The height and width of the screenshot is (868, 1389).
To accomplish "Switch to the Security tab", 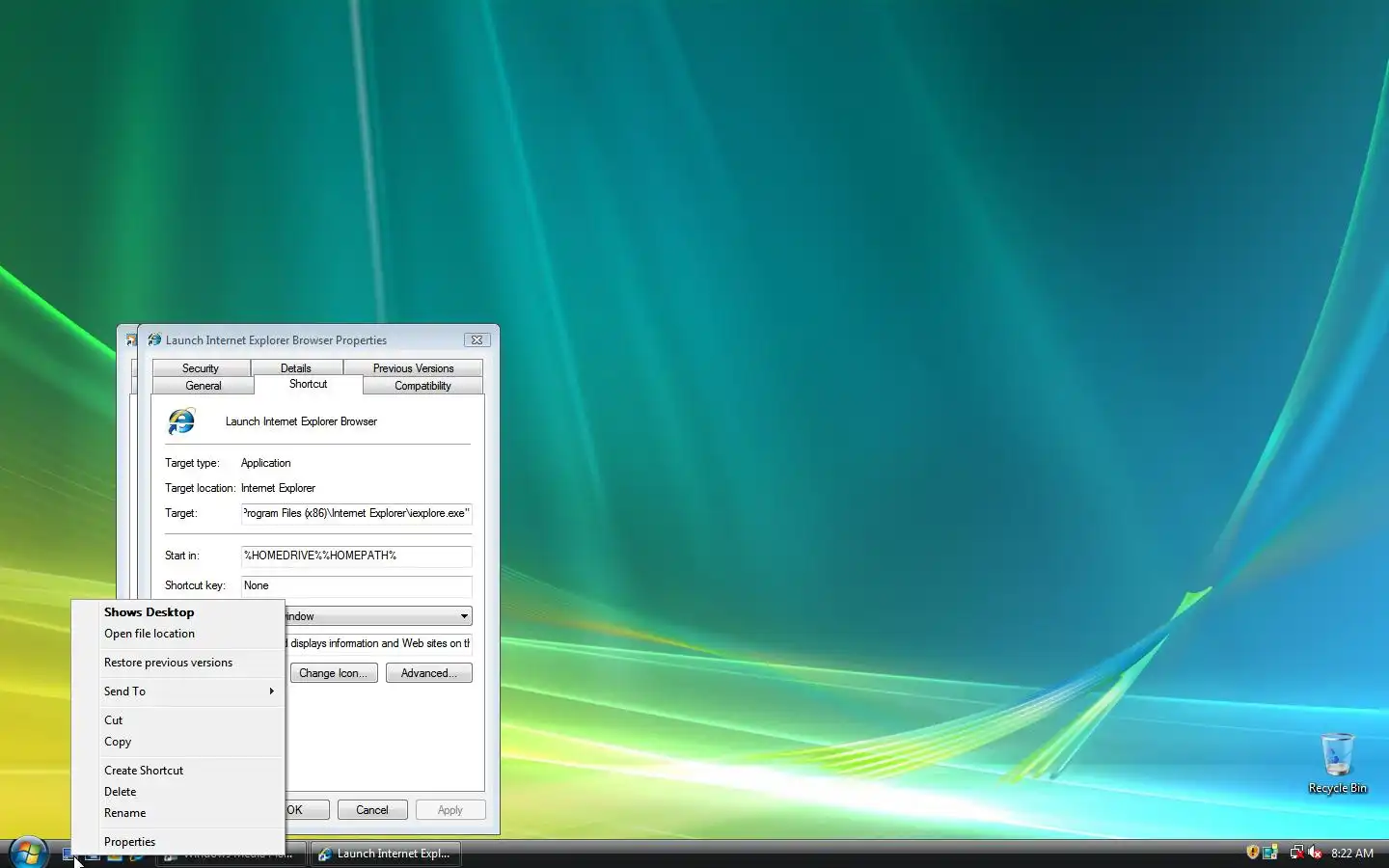I will pyautogui.click(x=201, y=368).
